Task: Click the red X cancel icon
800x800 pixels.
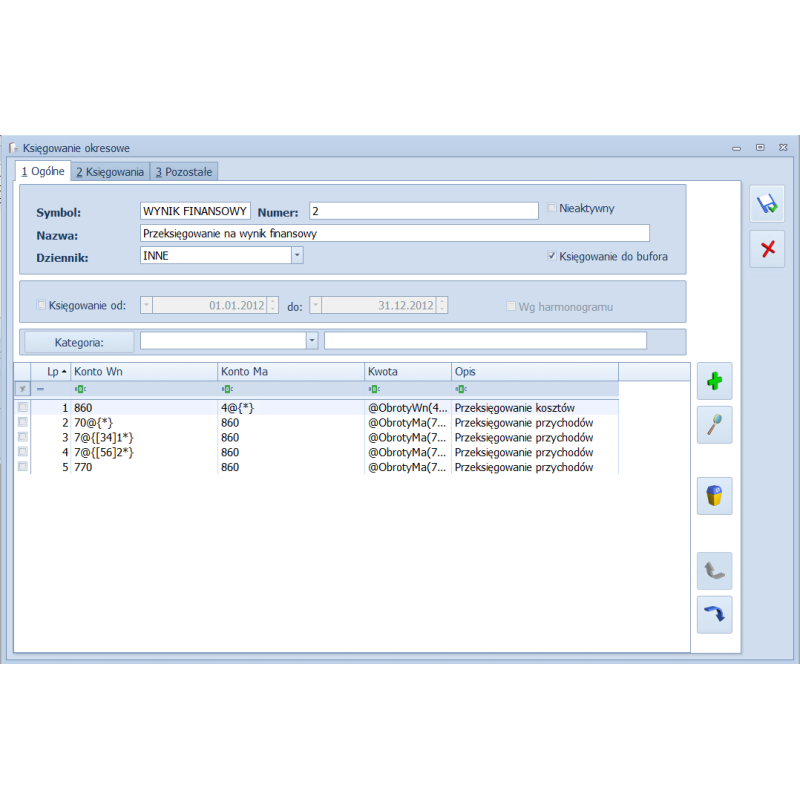Action: [x=767, y=249]
